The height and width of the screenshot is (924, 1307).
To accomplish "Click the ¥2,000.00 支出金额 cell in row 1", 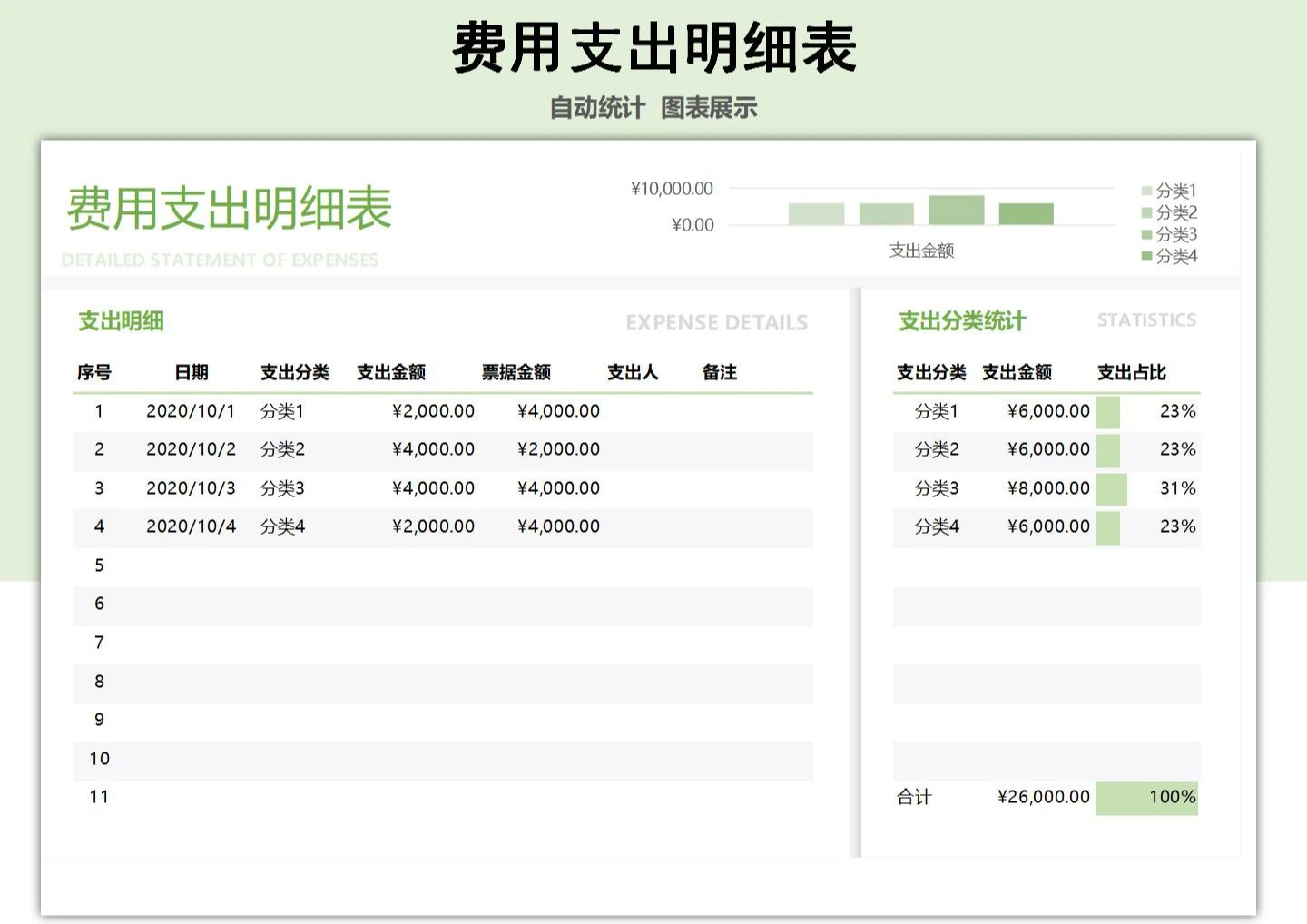I will coord(433,411).
